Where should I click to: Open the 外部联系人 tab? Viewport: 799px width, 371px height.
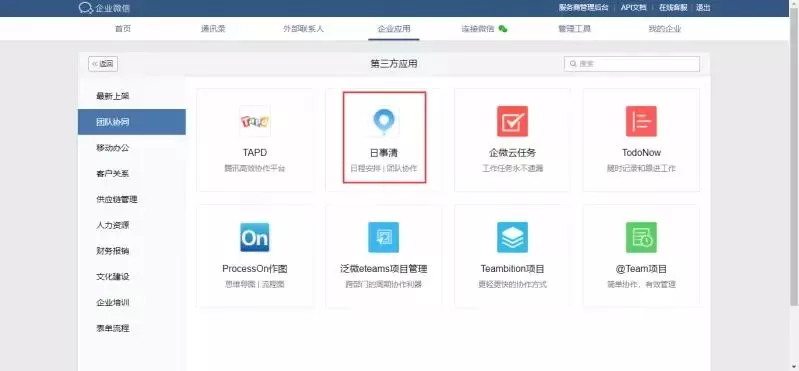pyautogui.click(x=303, y=29)
